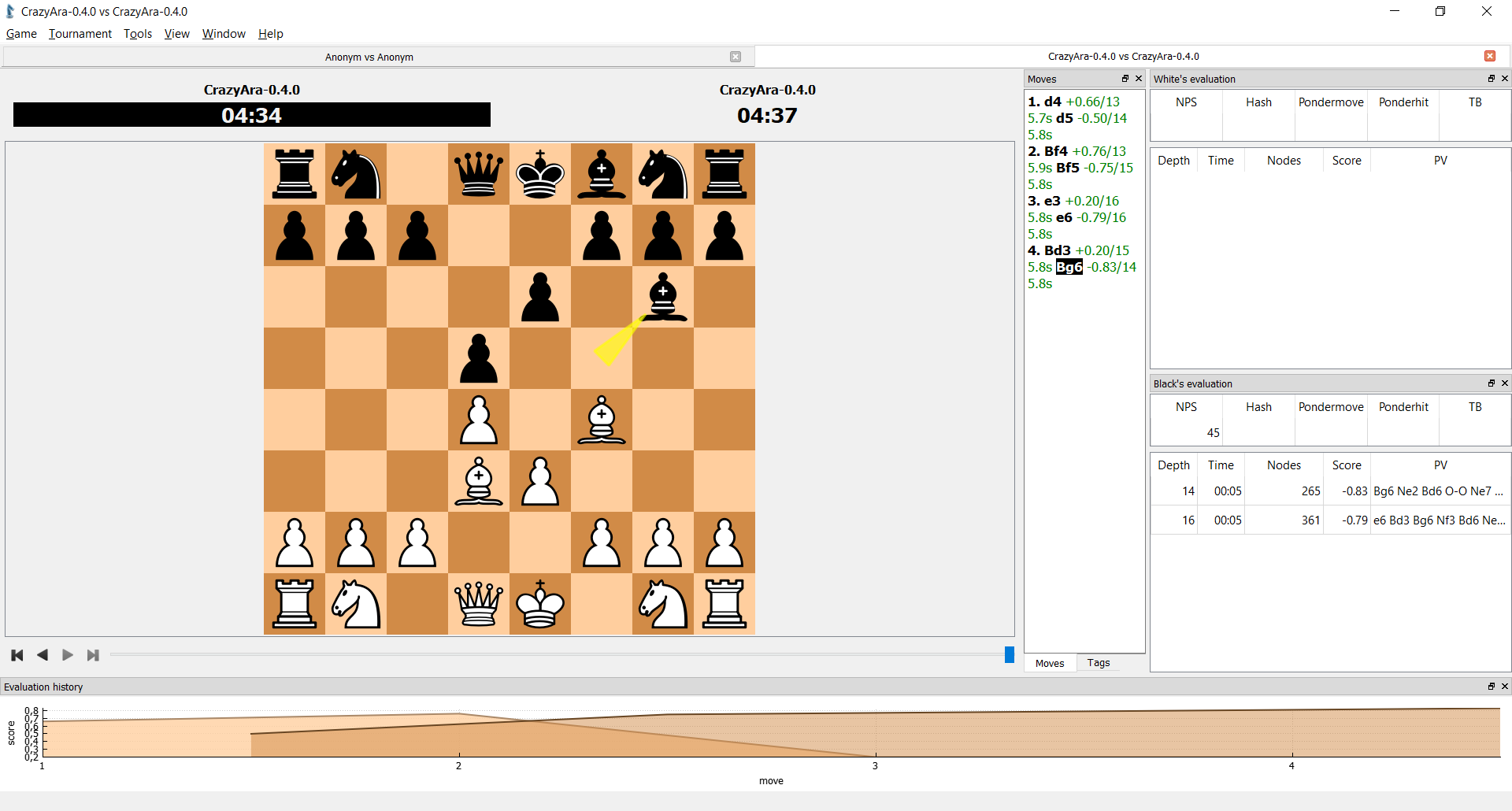Viewport: 1512px width, 811px height.
Task: Click the black rook on a8
Action: 295,174
